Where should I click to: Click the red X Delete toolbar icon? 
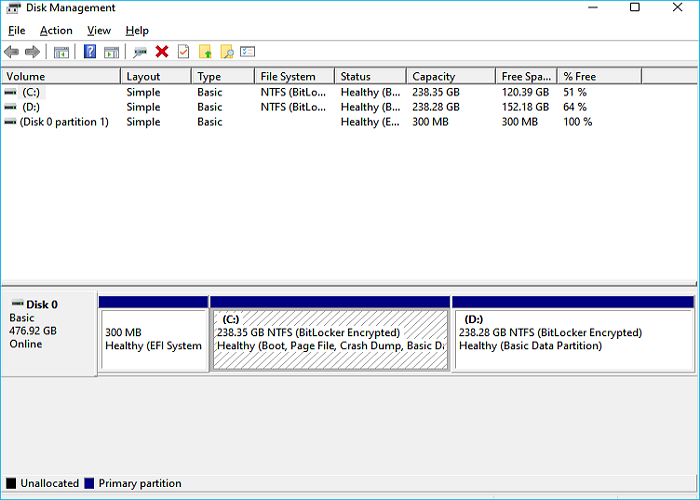[x=162, y=52]
